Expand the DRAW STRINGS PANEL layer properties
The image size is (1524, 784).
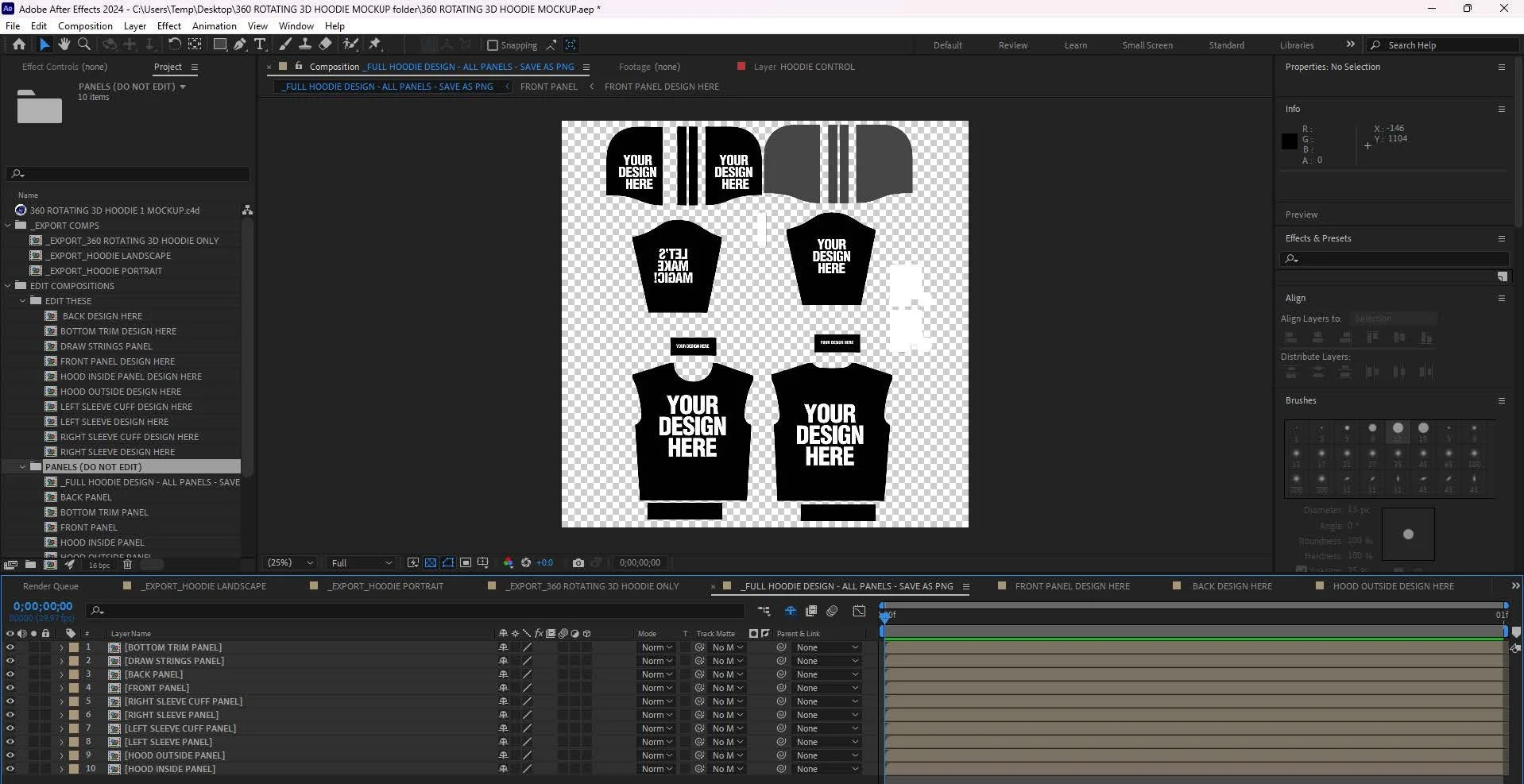click(61, 661)
